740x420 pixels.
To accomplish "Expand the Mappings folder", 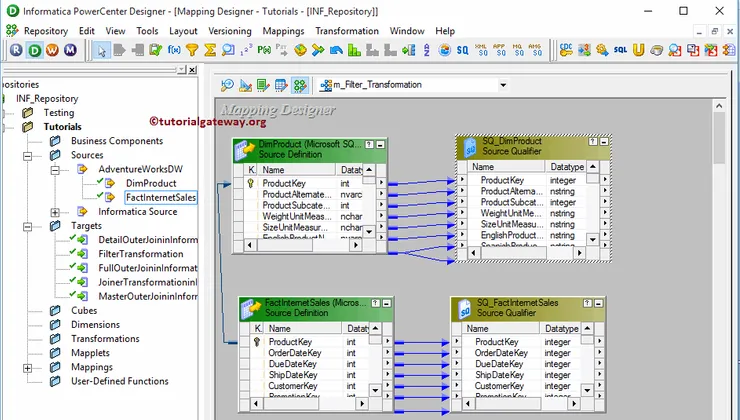I will (27, 368).
